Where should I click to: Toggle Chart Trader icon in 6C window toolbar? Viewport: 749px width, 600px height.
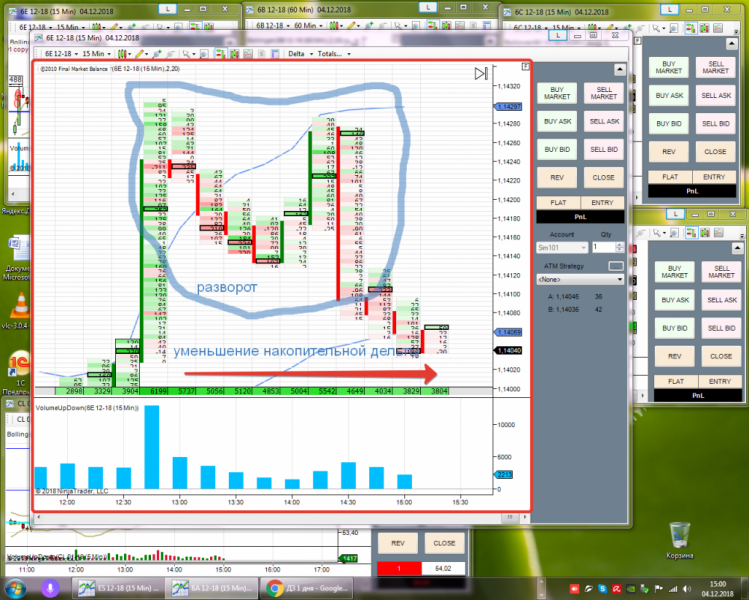click(690, 28)
